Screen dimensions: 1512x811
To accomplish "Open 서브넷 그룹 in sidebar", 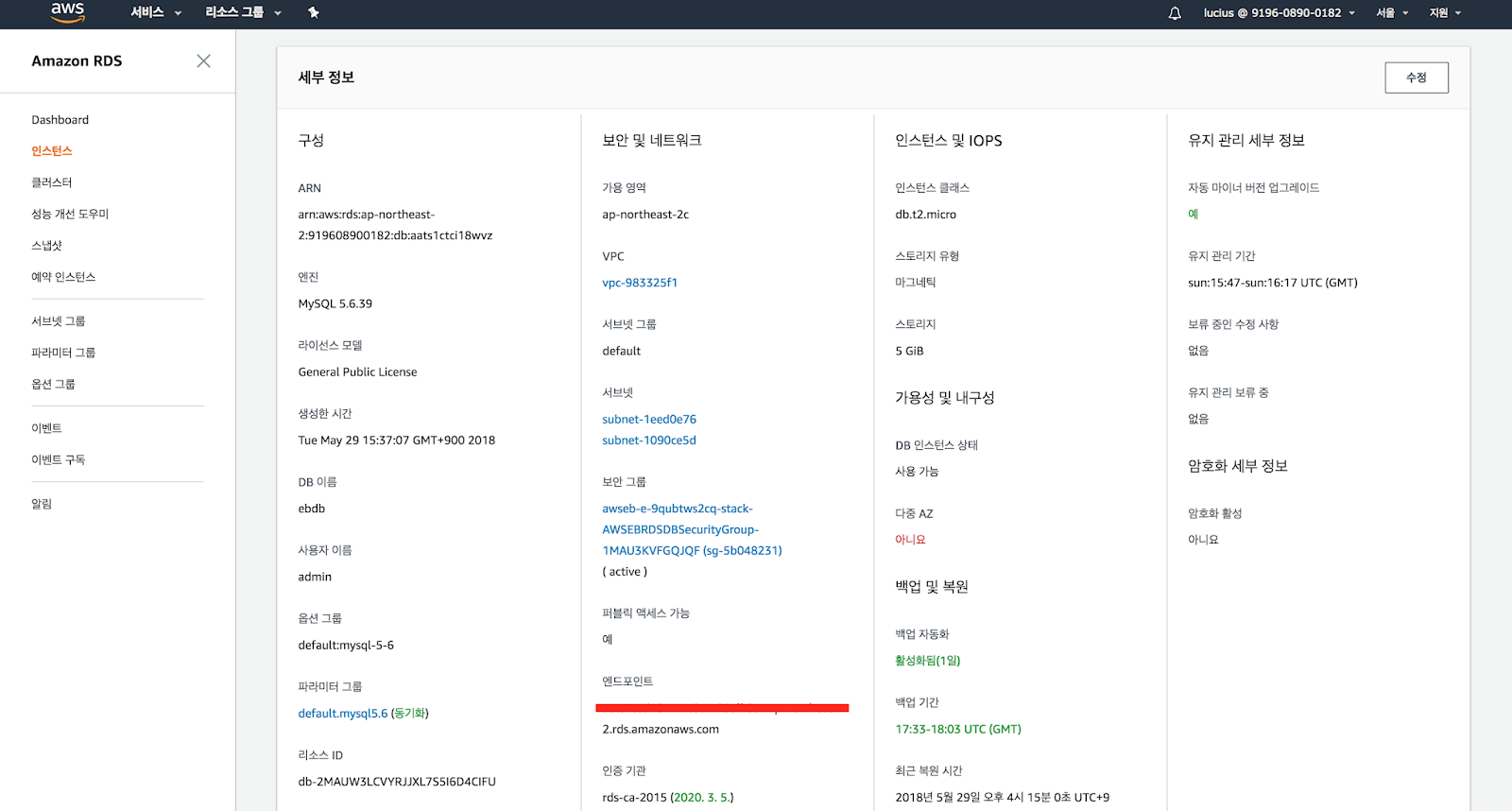I will 59,321.
